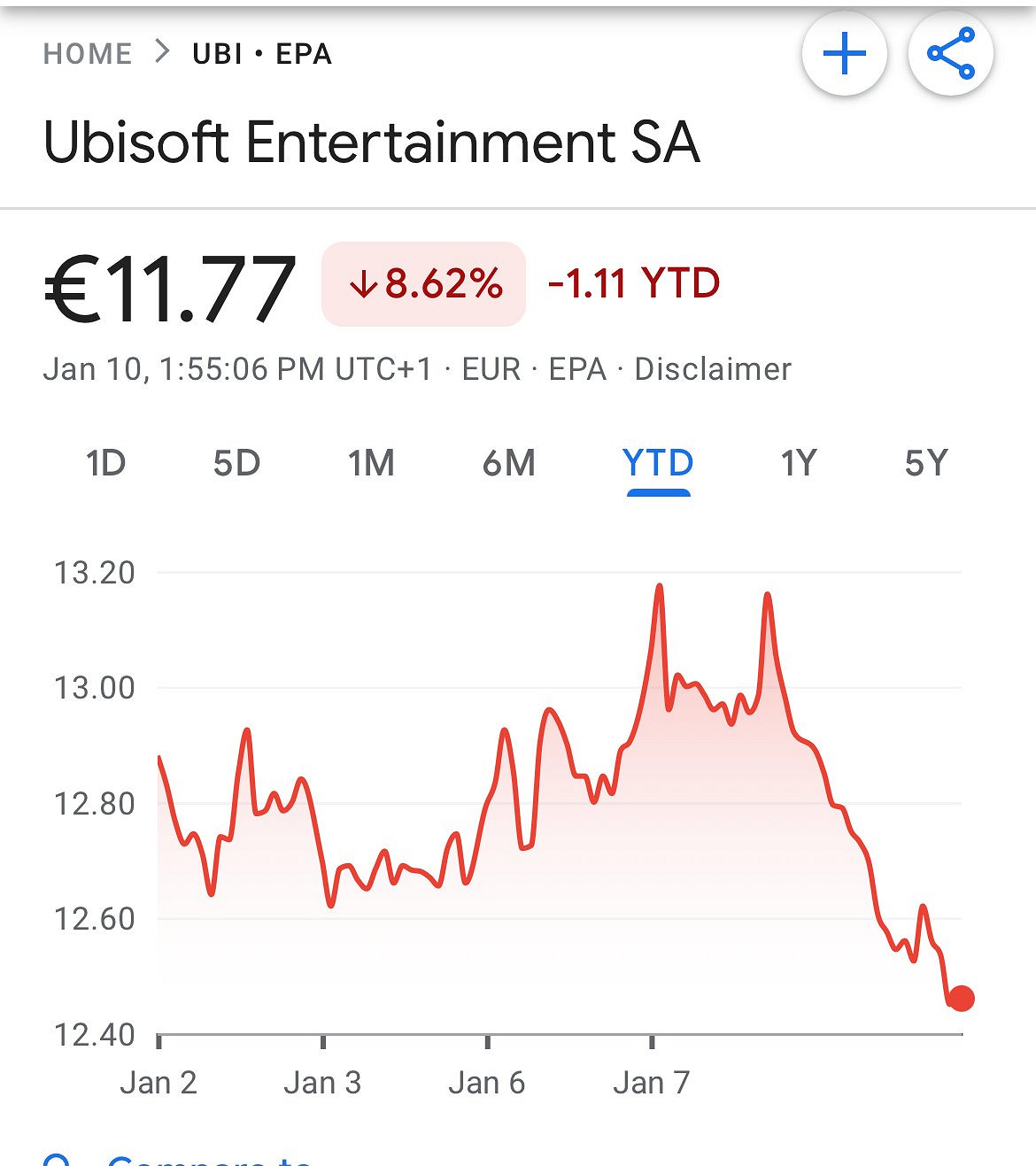This screenshot has width=1036, height=1166.
Task: Click the breadcrumb chevron after HOME
Action: 162,53
